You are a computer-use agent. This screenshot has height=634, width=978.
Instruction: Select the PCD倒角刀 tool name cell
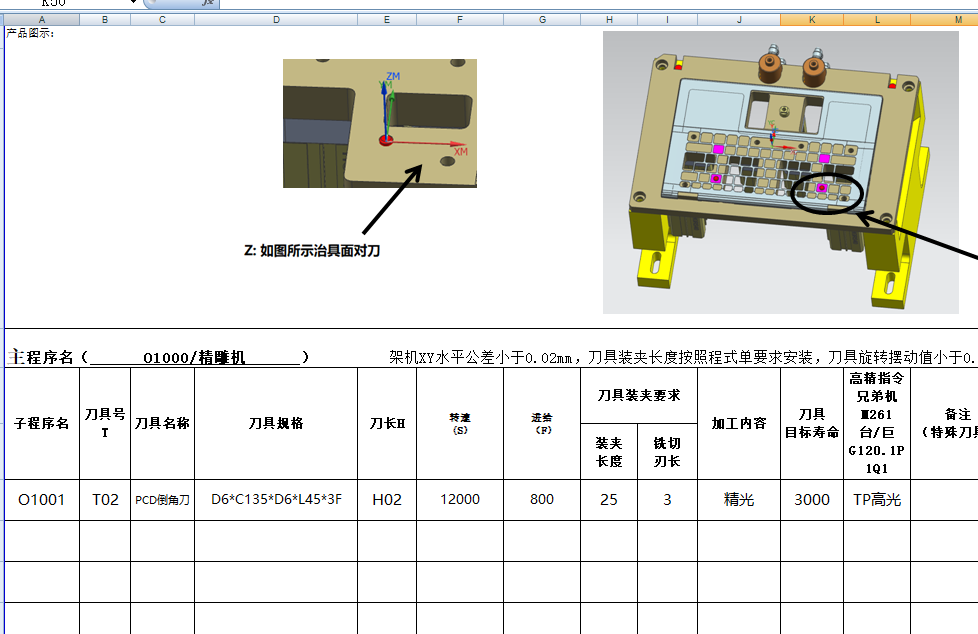click(x=161, y=500)
